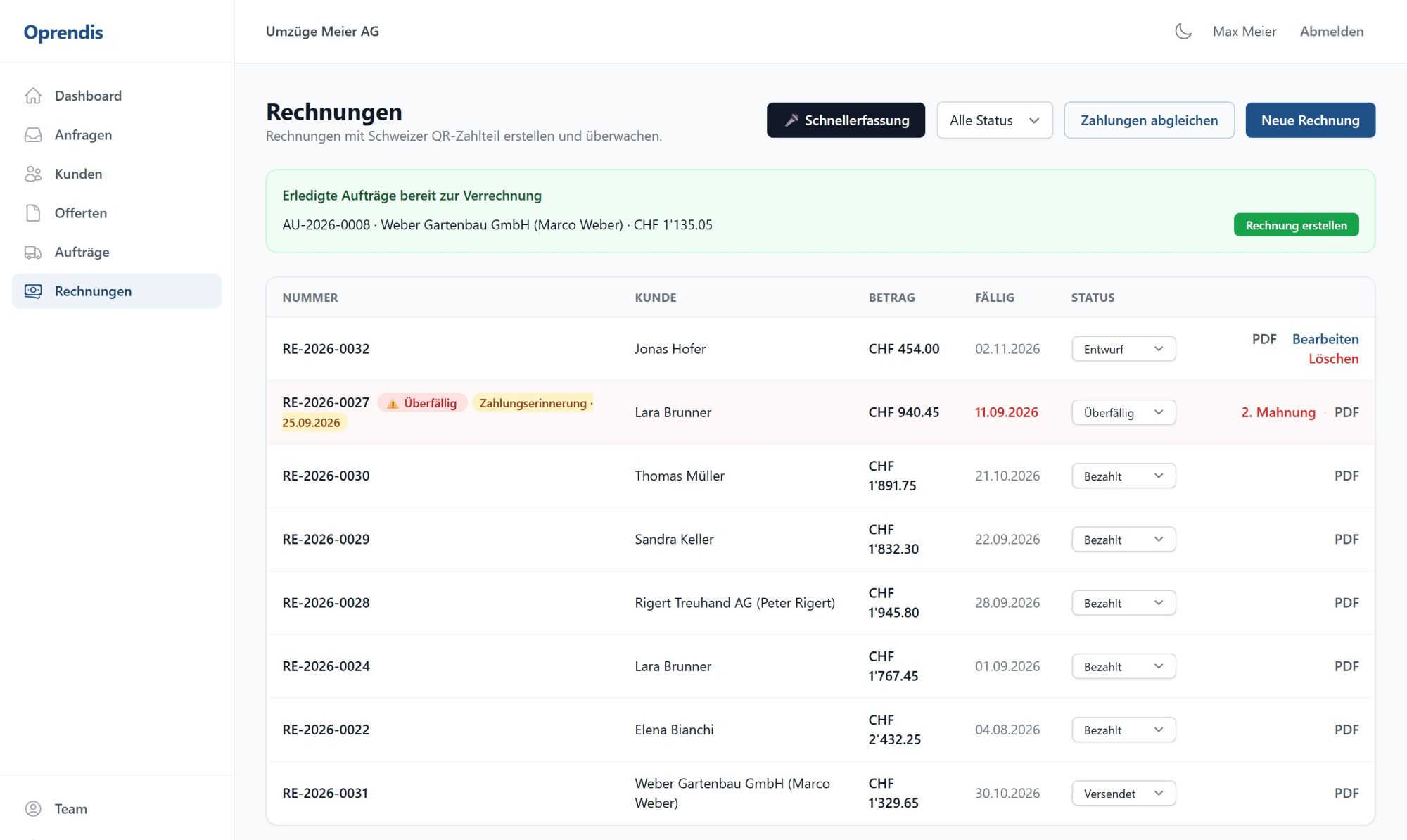Click the Zahlungserinnerung badge on RE-2026-0027

click(533, 403)
